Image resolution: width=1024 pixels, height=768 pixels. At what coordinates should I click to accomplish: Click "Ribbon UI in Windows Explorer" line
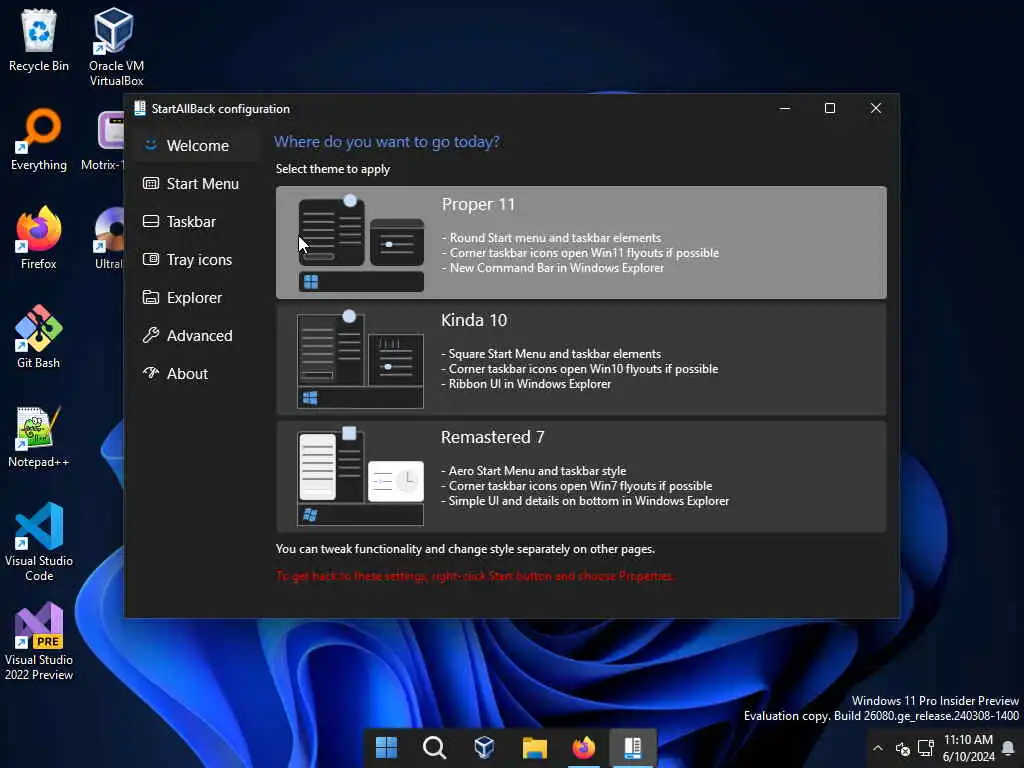pos(526,384)
